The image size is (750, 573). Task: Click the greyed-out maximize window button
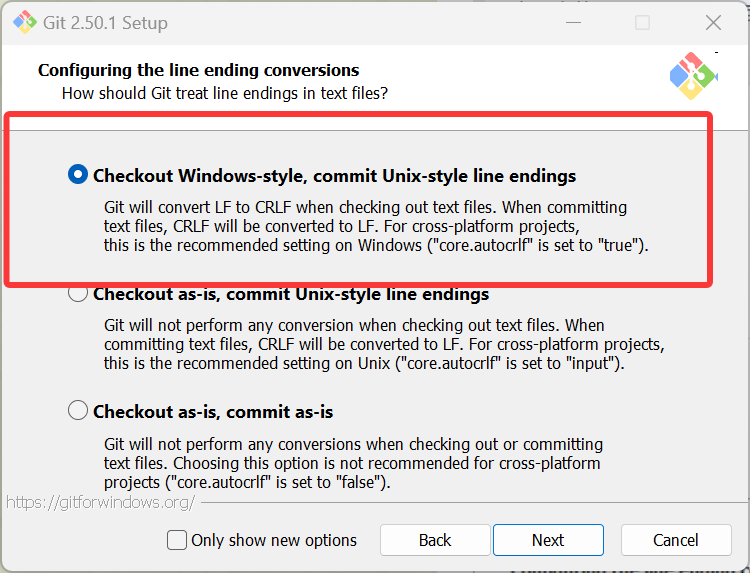(x=642, y=22)
